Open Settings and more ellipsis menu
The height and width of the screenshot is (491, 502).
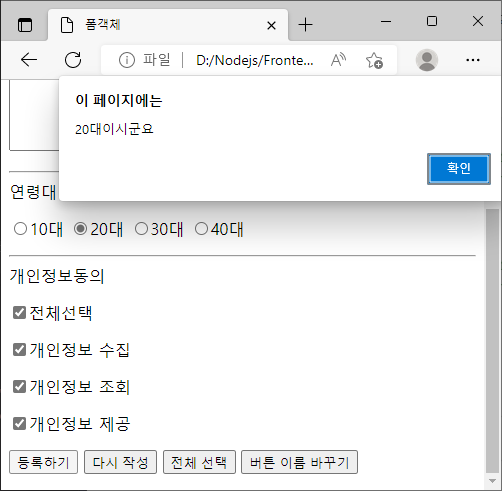click(473, 60)
